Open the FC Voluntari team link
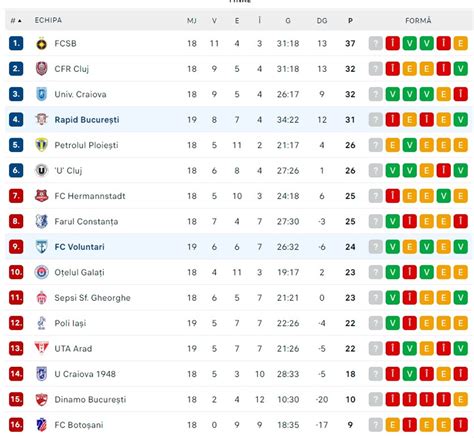This screenshot has height=438, width=474. 79,247
